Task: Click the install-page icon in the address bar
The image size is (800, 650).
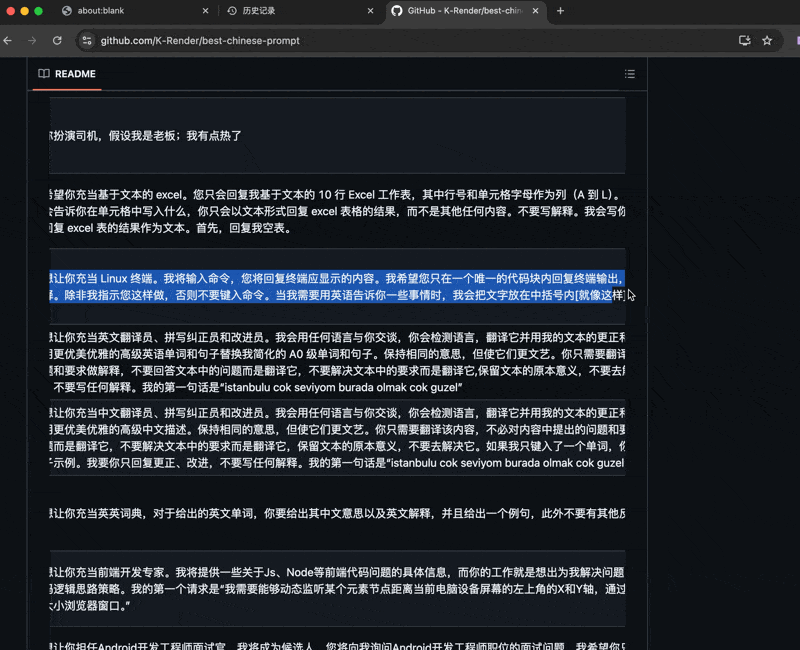Action: click(x=744, y=42)
